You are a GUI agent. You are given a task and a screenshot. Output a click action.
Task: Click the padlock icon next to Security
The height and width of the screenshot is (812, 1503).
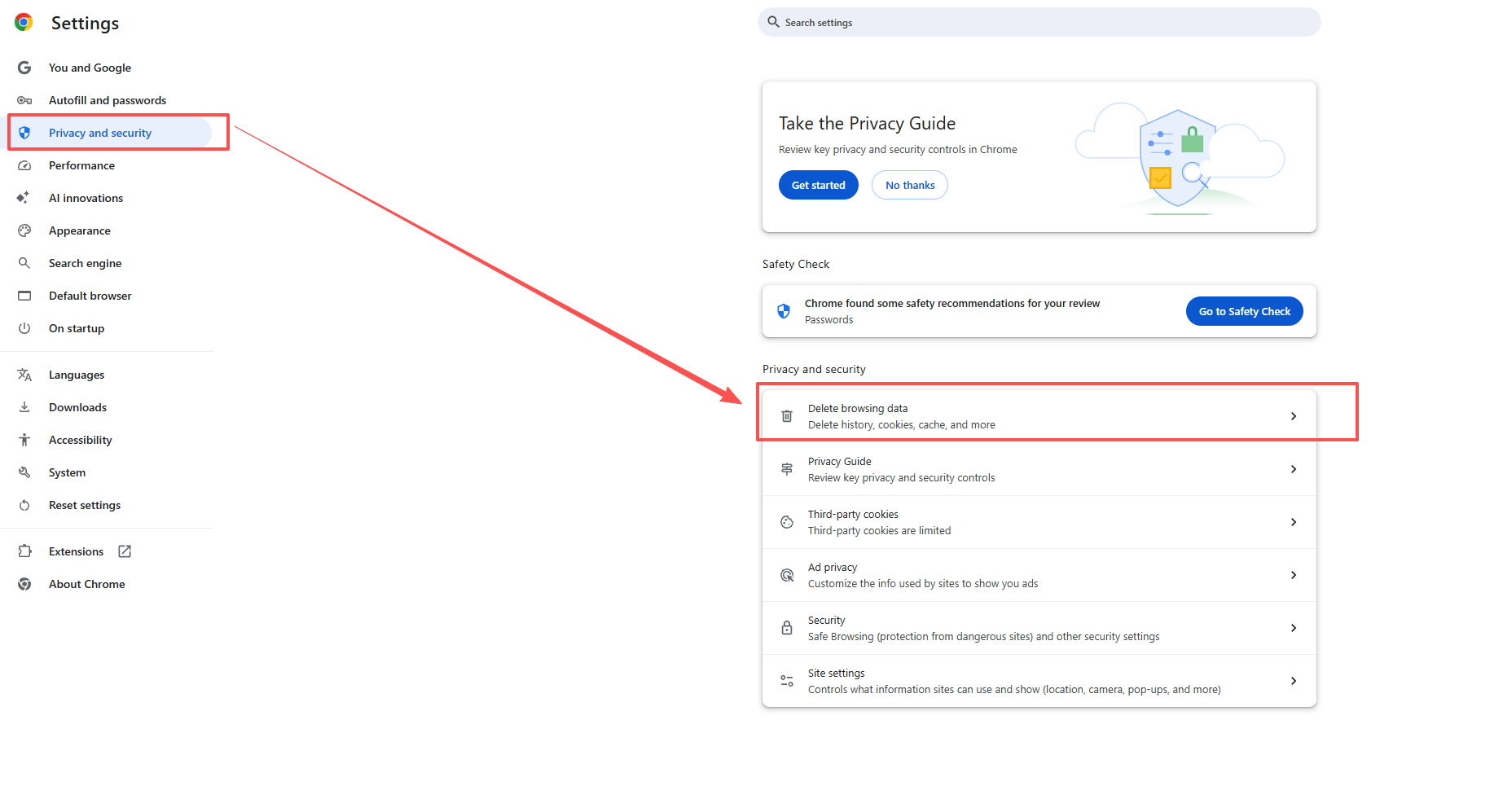click(787, 628)
